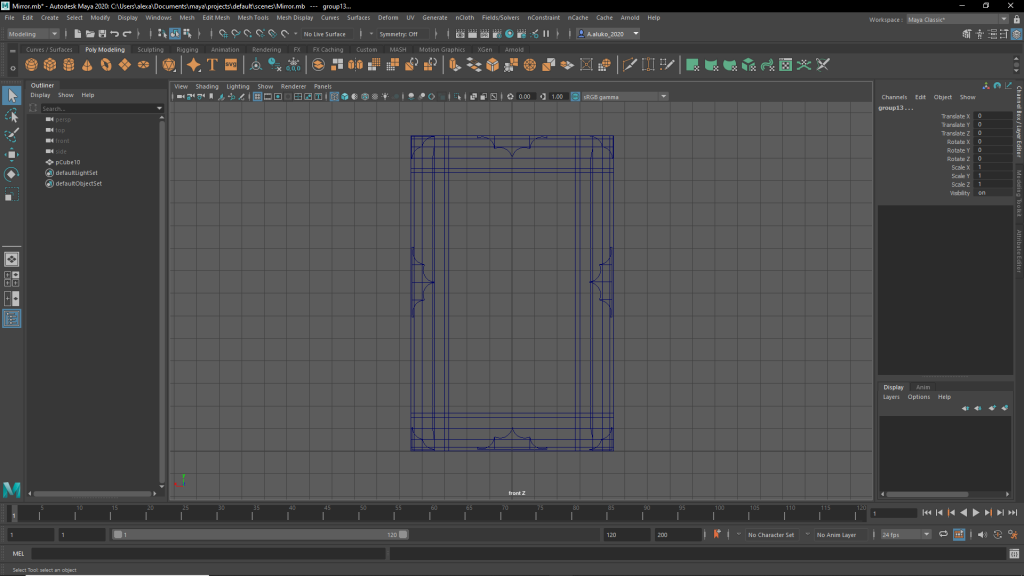The height and width of the screenshot is (576, 1024).
Task: Save the scene with the floppy icon
Action: 102,34
